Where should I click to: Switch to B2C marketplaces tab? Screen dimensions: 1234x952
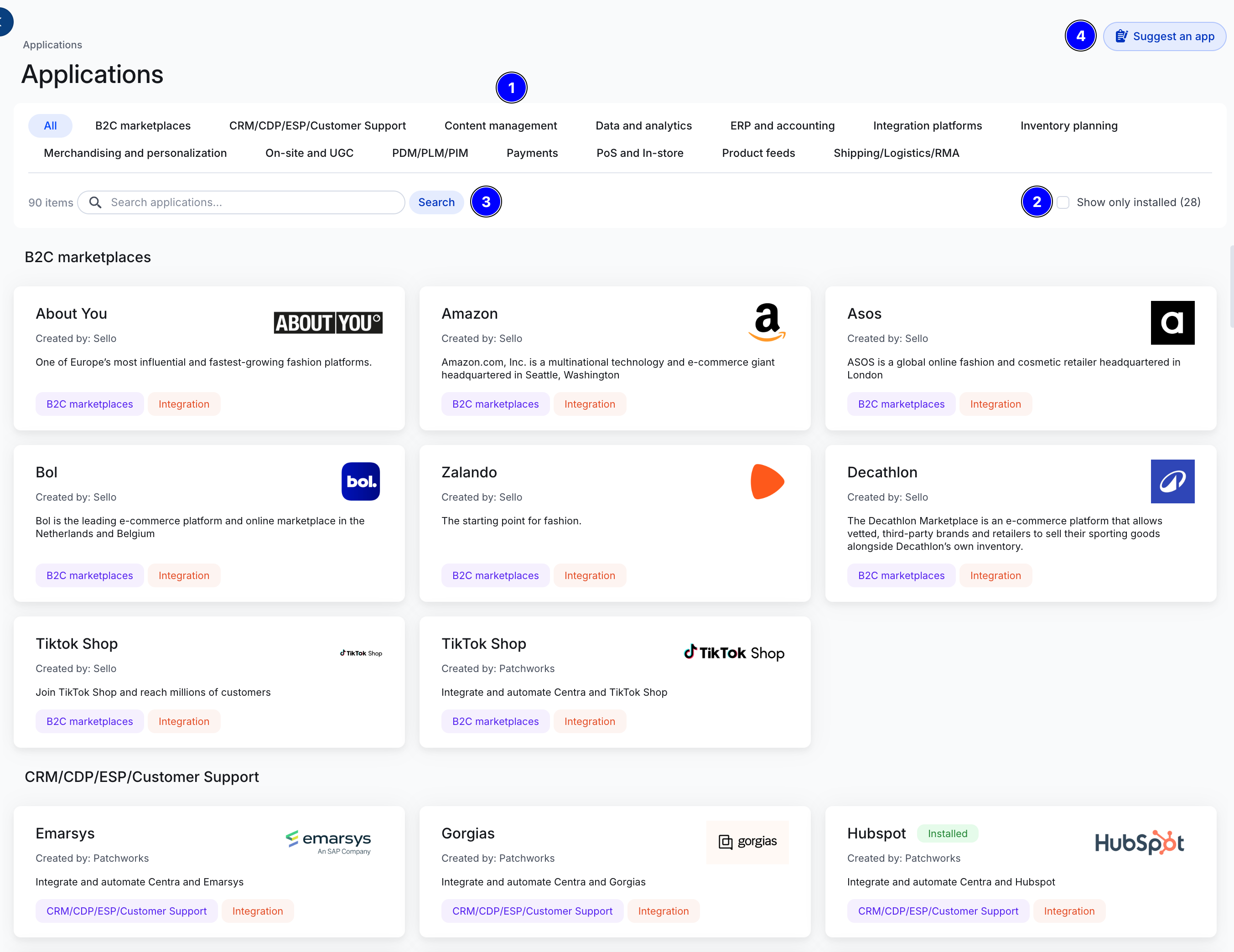tap(143, 125)
